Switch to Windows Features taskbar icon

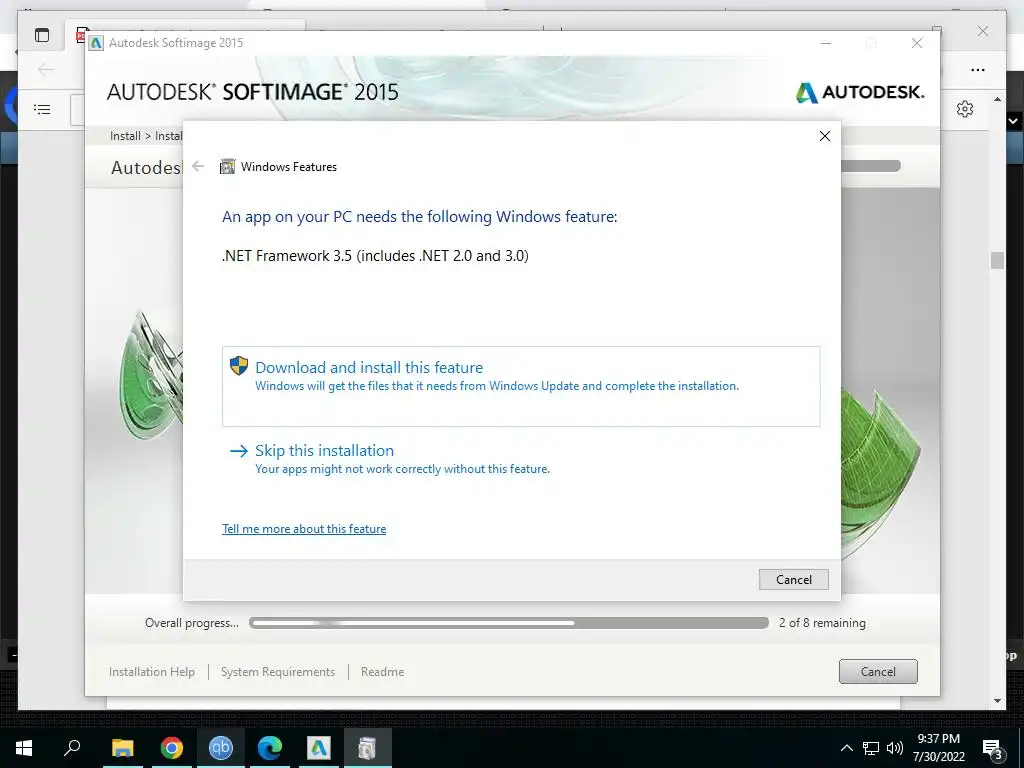pos(368,748)
